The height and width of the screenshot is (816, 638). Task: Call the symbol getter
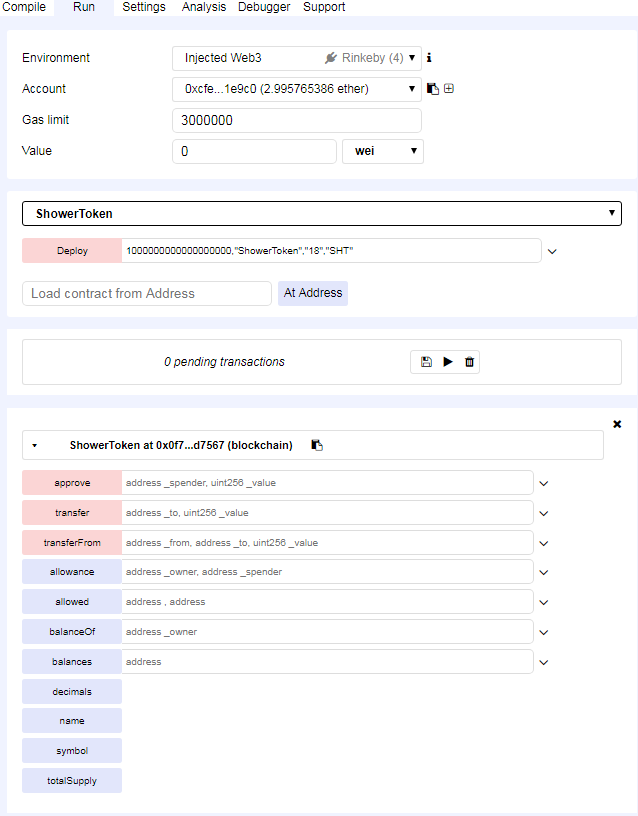click(72, 751)
